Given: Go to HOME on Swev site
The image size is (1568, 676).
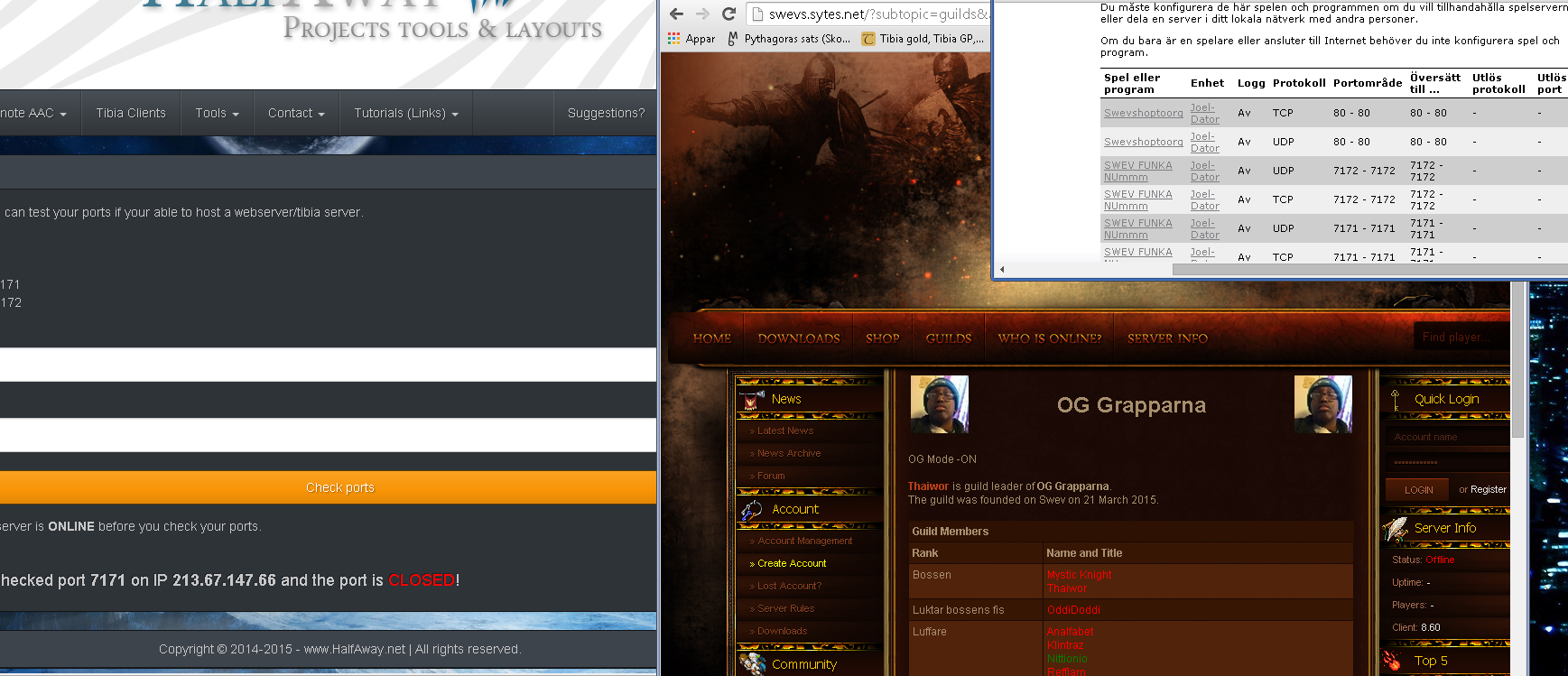Looking at the screenshot, I should click(712, 338).
